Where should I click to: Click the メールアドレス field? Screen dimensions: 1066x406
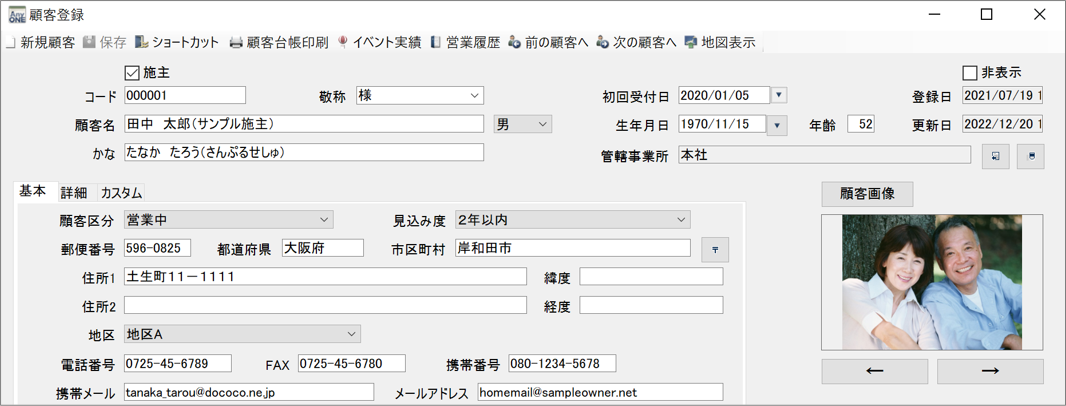(x=600, y=392)
